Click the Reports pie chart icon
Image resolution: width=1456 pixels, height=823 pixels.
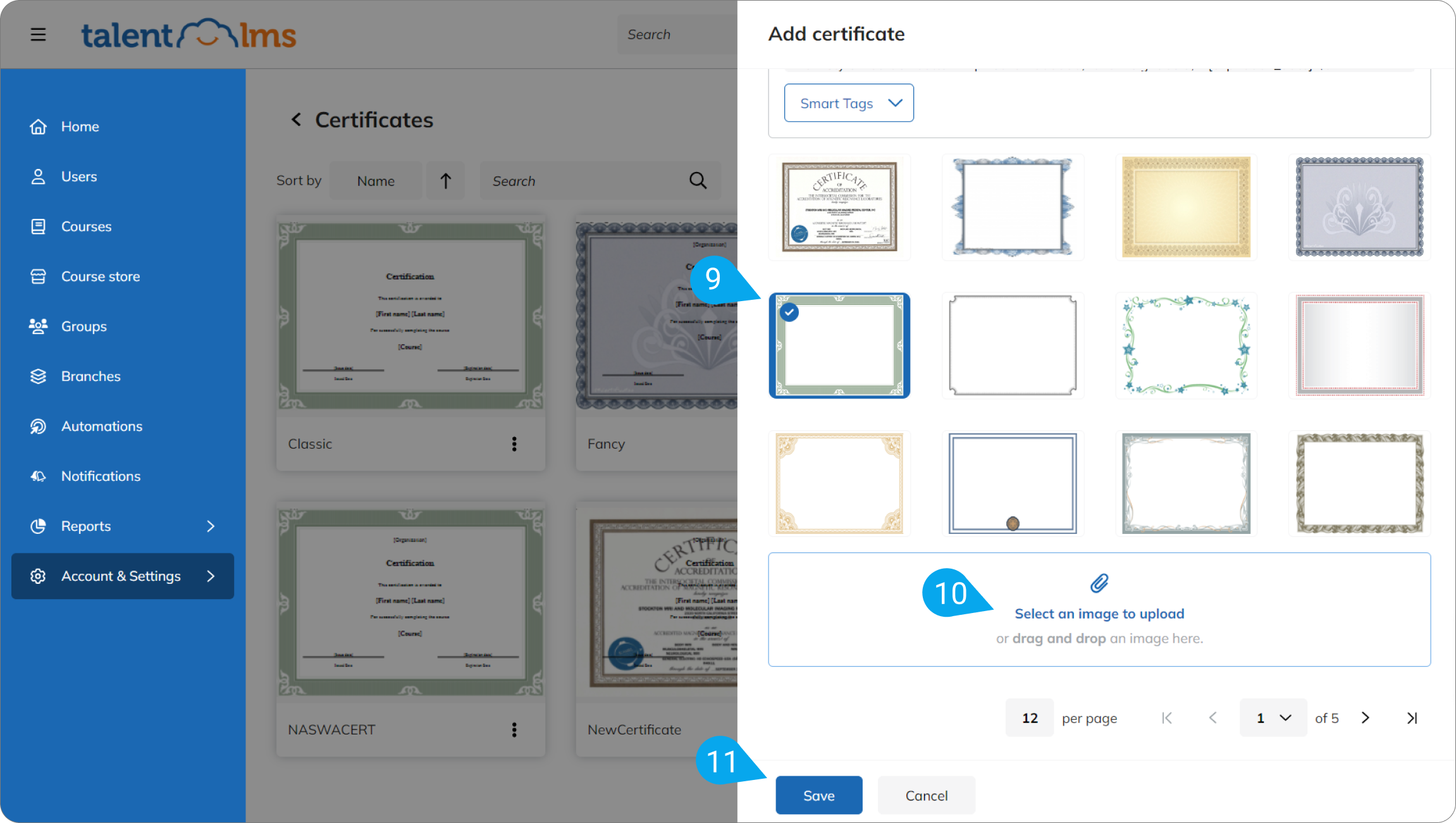38,526
